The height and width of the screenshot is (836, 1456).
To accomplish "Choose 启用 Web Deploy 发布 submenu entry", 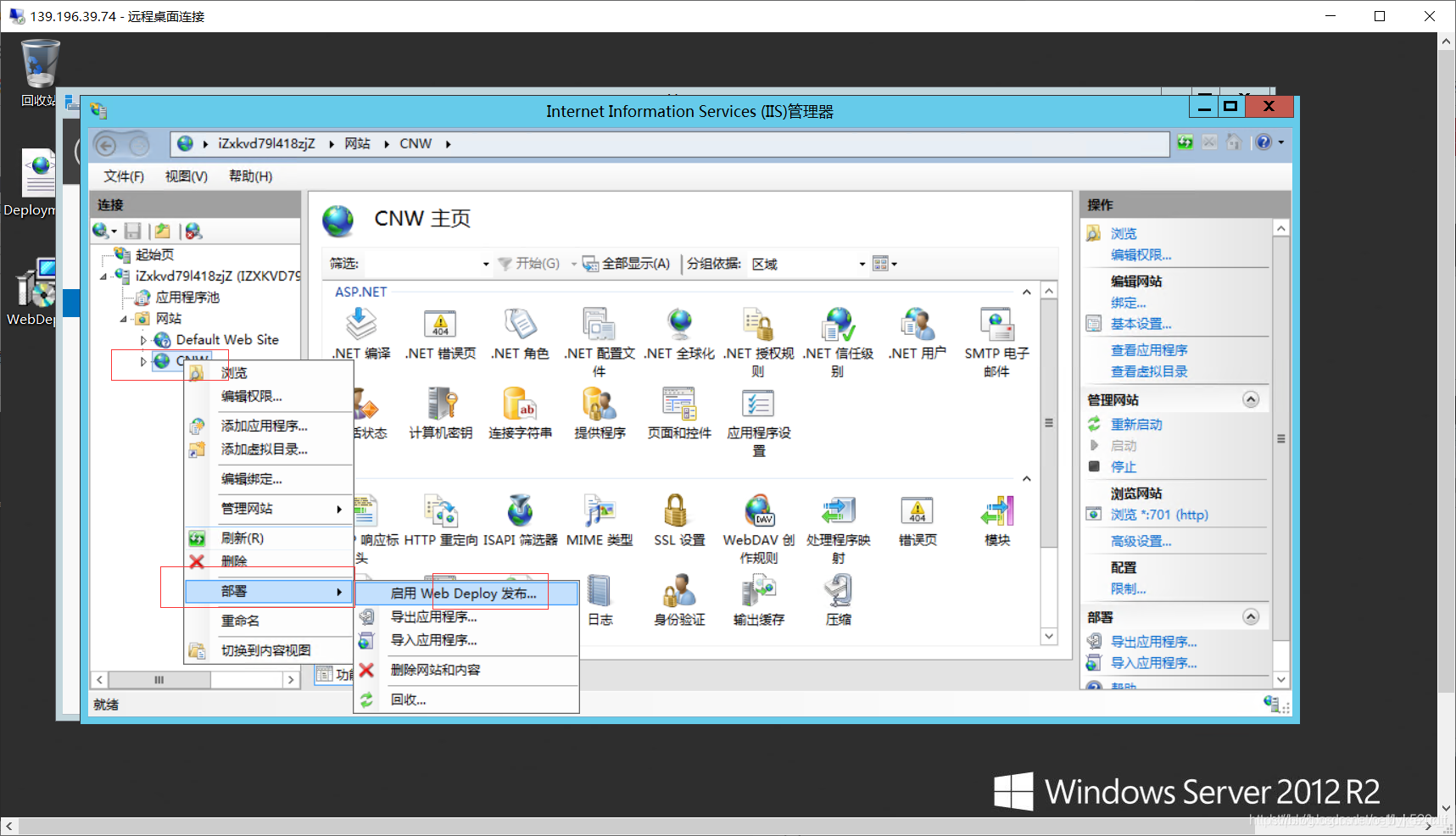I will 466,594.
